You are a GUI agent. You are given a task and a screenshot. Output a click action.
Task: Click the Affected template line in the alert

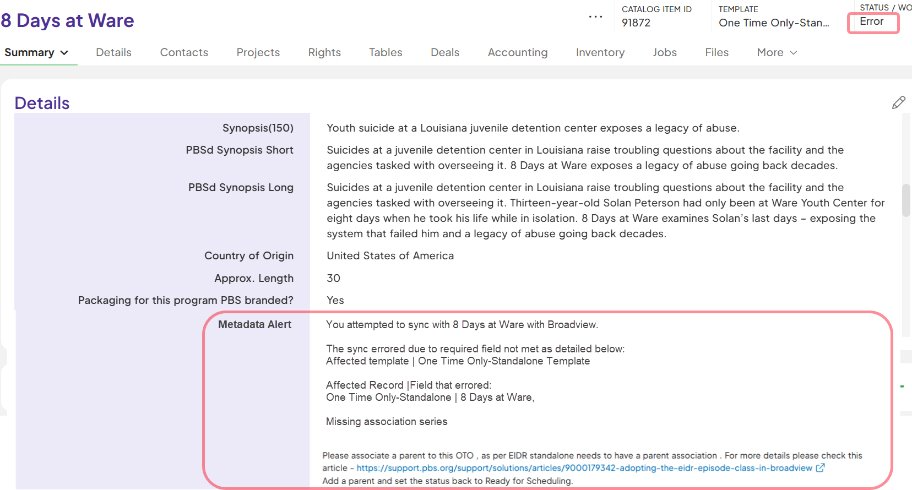pyautogui.click(x=458, y=361)
